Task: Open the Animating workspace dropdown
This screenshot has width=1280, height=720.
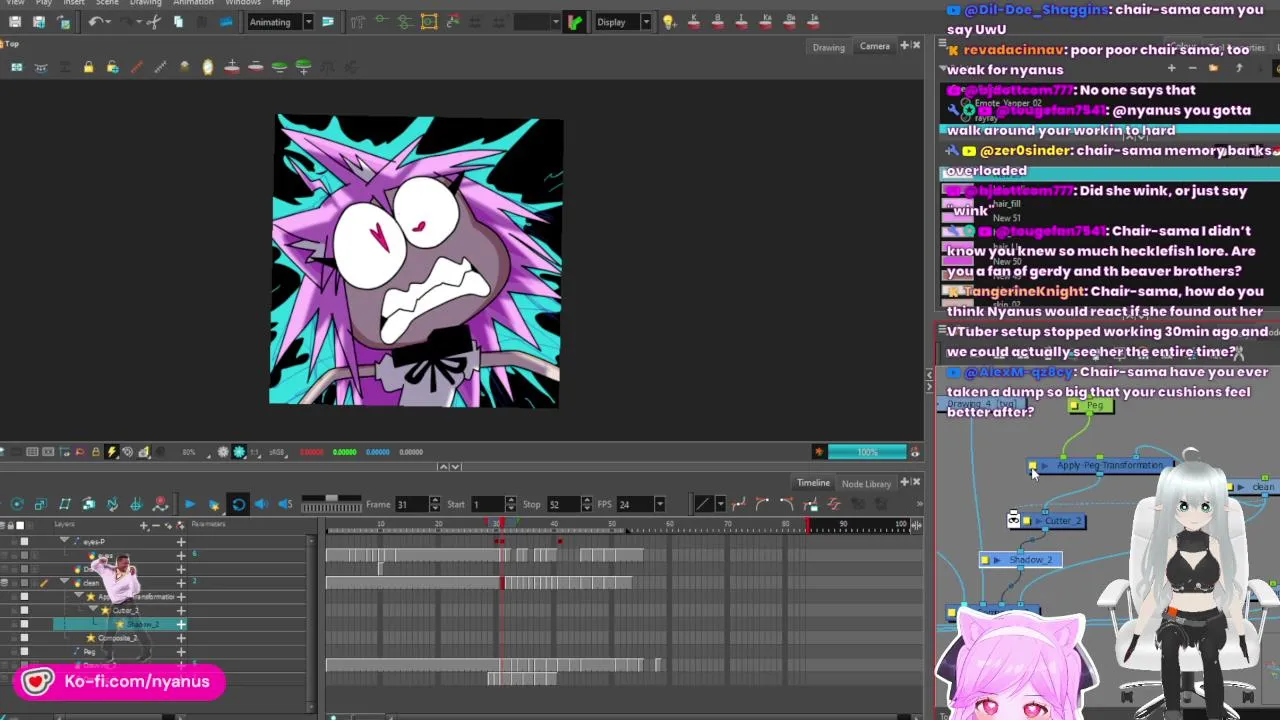Action: (308, 22)
